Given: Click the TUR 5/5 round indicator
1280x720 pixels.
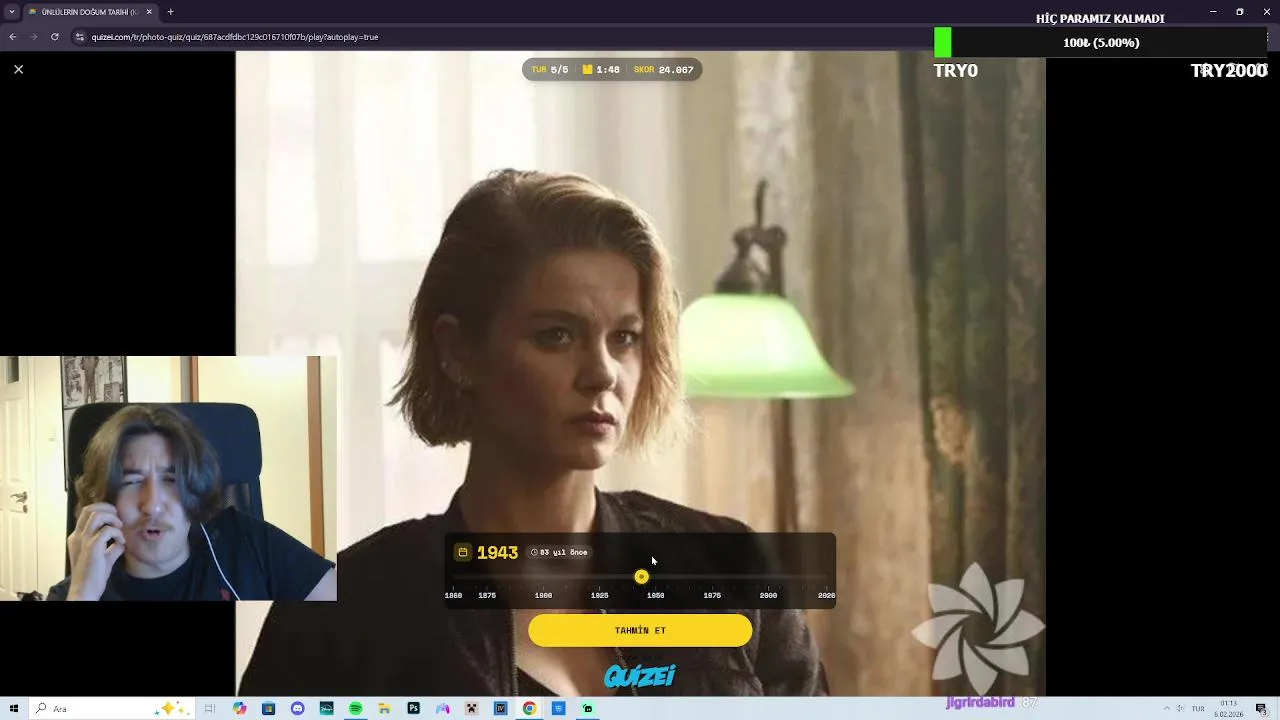Looking at the screenshot, I should (x=550, y=70).
